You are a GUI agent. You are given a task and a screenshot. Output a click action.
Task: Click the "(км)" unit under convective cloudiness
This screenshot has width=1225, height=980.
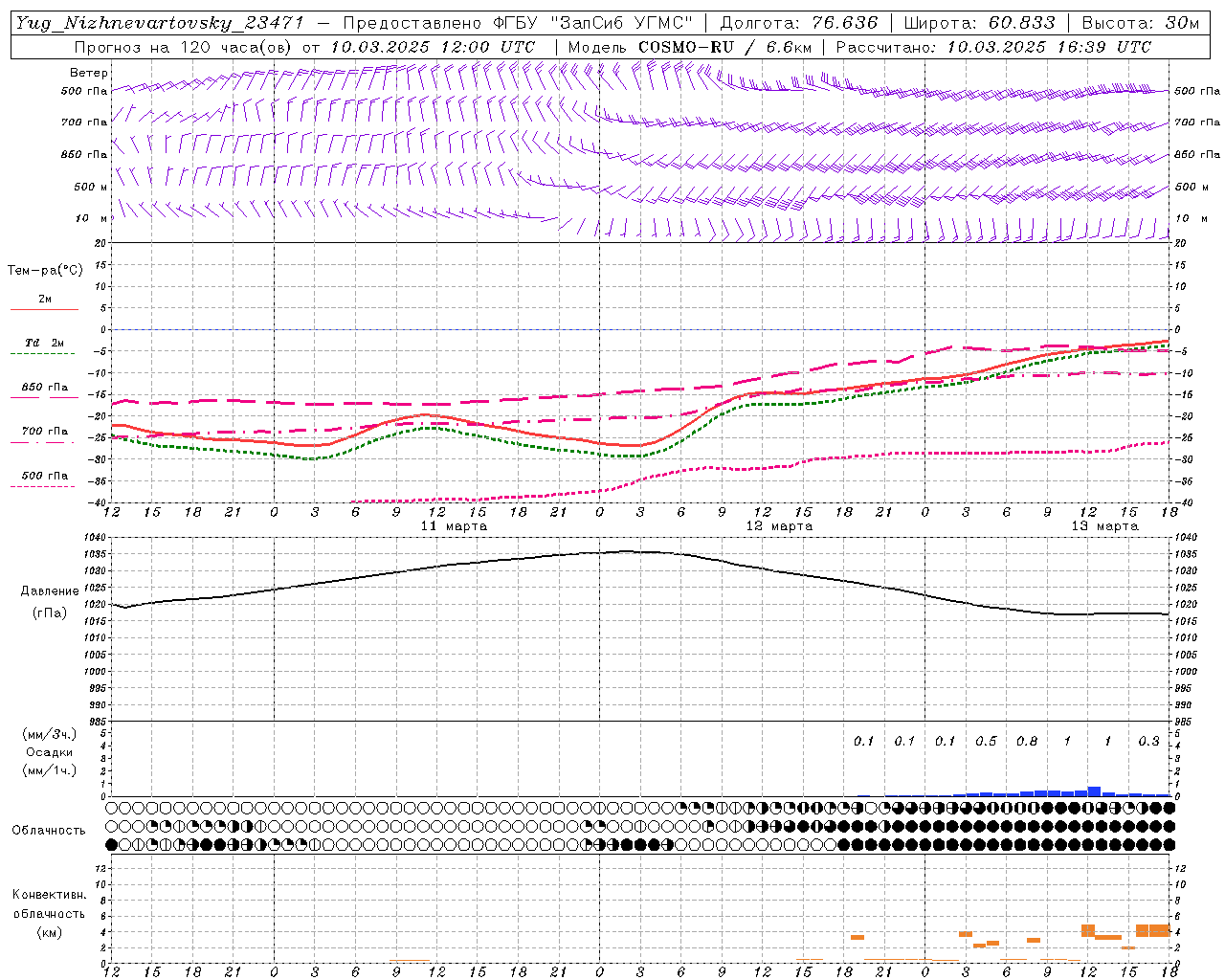(49, 932)
